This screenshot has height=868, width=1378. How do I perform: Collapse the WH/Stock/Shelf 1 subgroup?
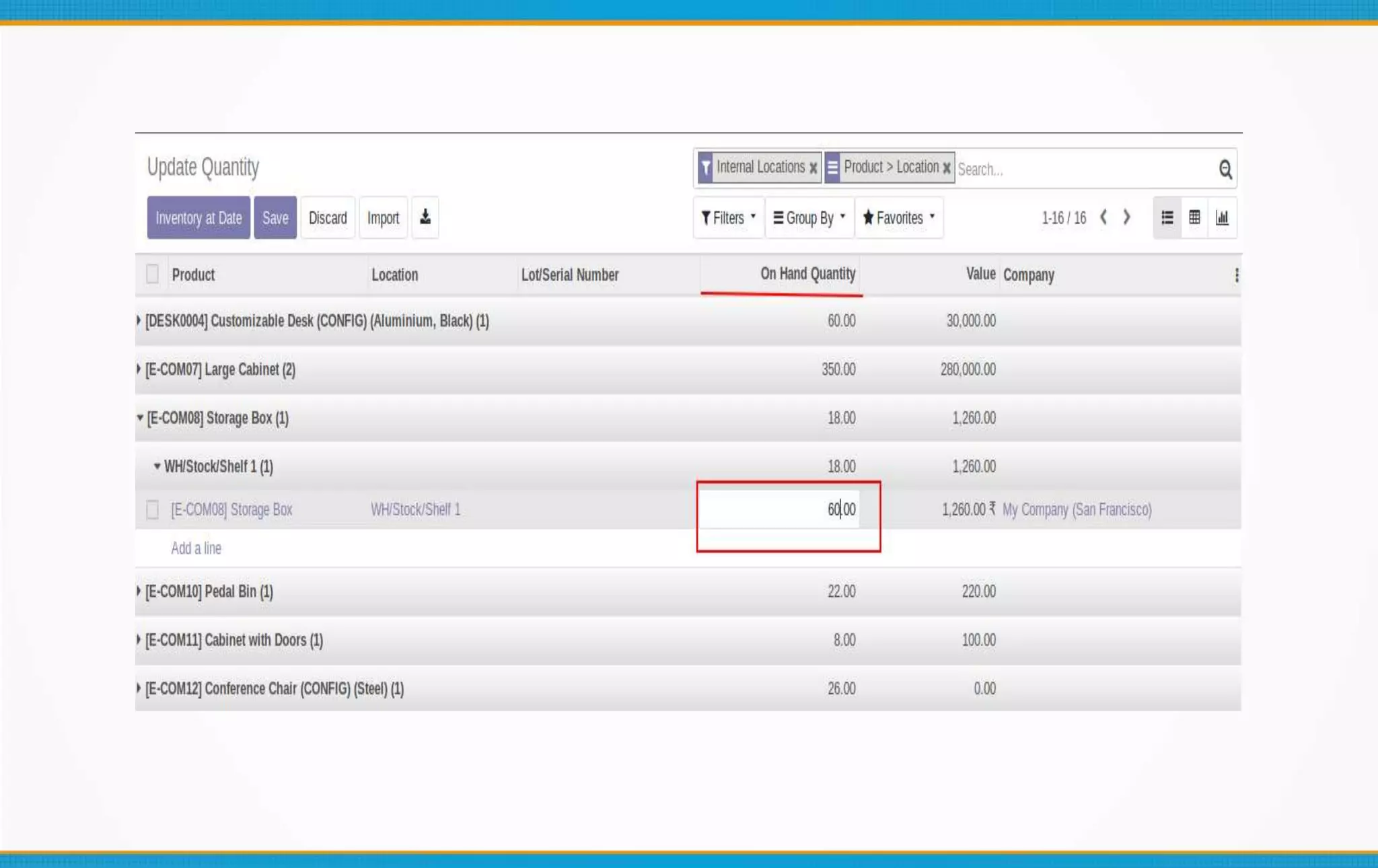coord(157,466)
